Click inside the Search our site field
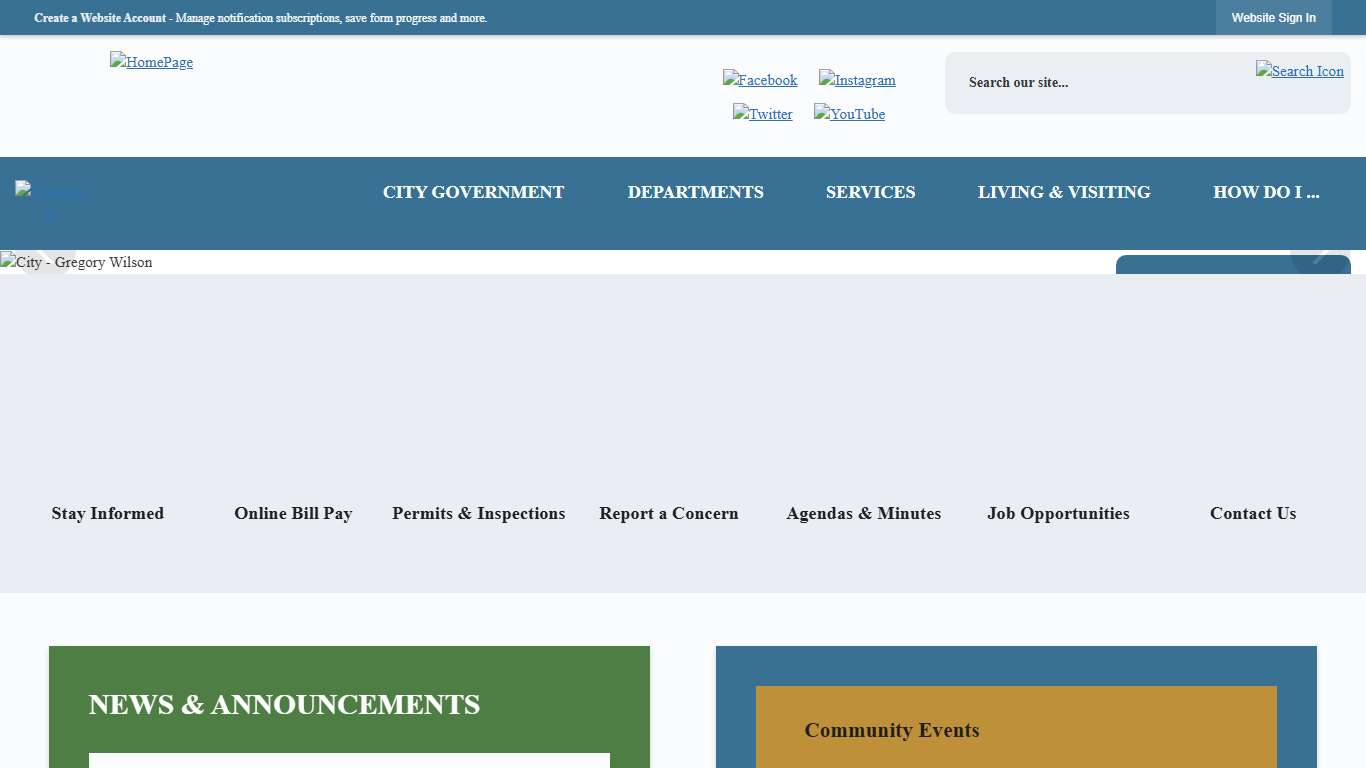 (x=1100, y=82)
